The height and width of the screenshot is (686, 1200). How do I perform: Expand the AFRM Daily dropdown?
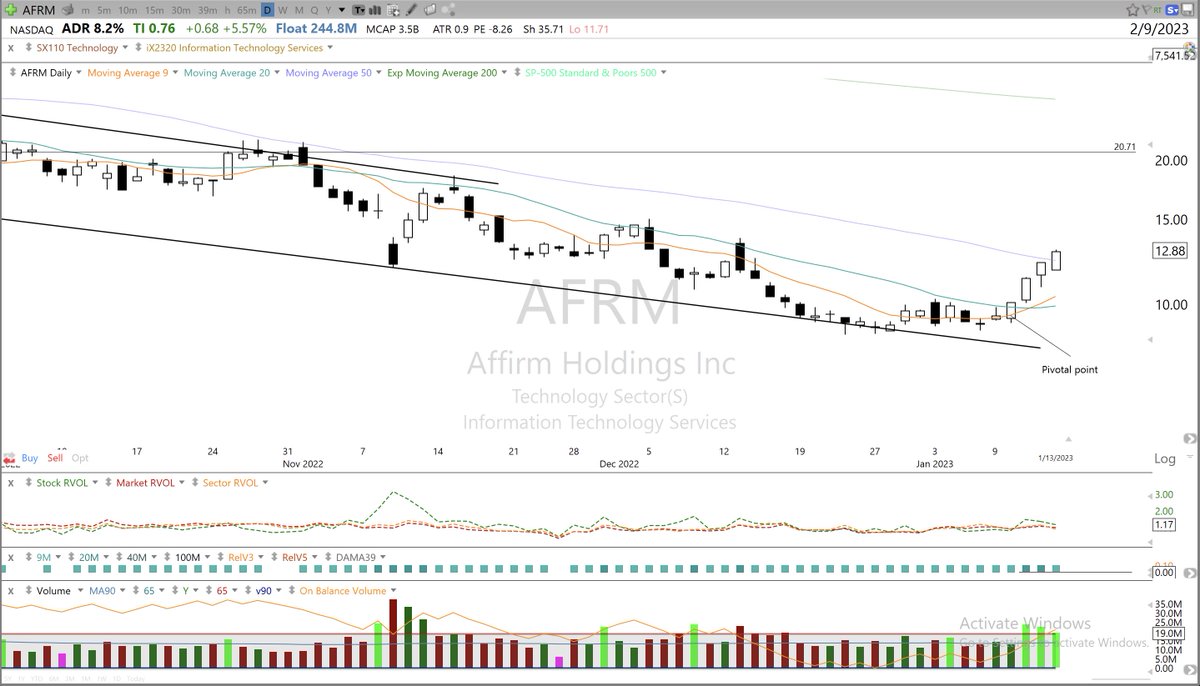78,73
